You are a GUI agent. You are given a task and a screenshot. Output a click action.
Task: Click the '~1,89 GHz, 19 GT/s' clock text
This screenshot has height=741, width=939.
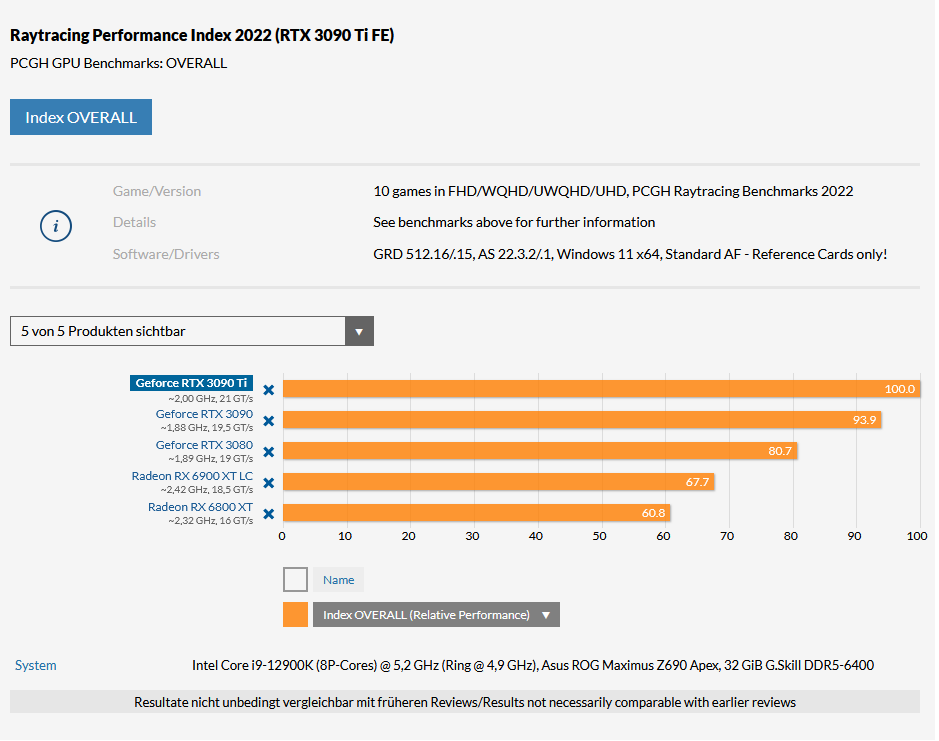point(211,461)
